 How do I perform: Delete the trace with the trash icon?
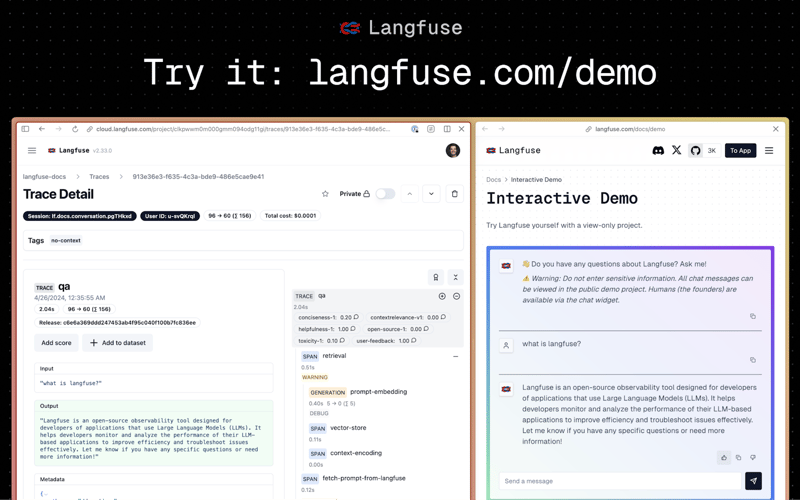(455, 194)
